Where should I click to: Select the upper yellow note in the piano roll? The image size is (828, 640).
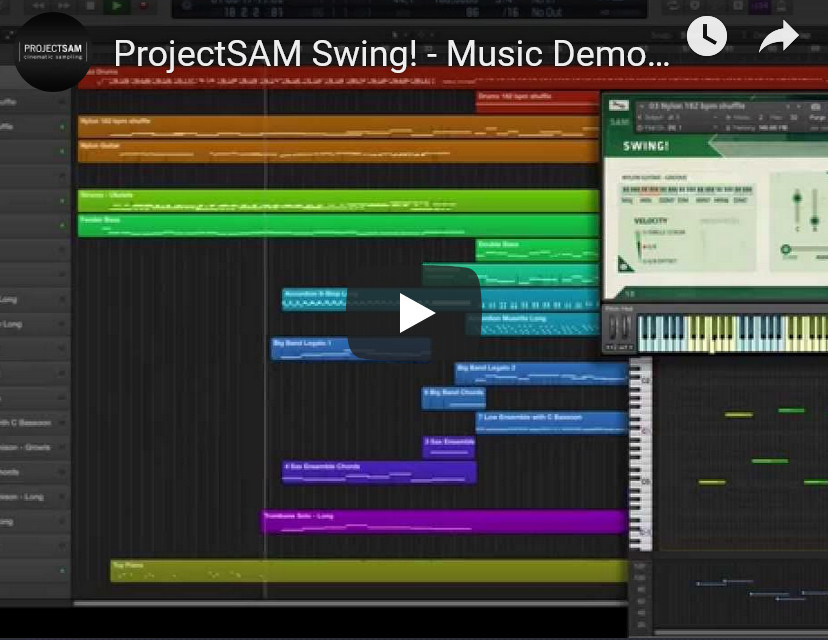pyautogui.click(x=738, y=415)
